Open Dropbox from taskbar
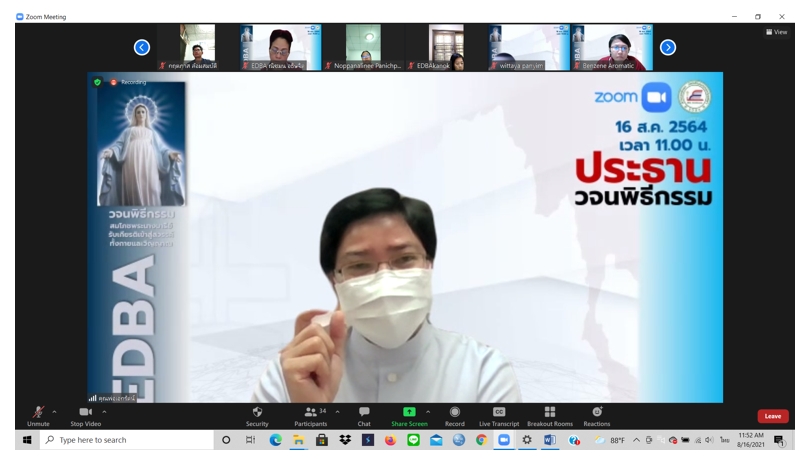Viewport: 804px width, 459px height. click(345, 440)
